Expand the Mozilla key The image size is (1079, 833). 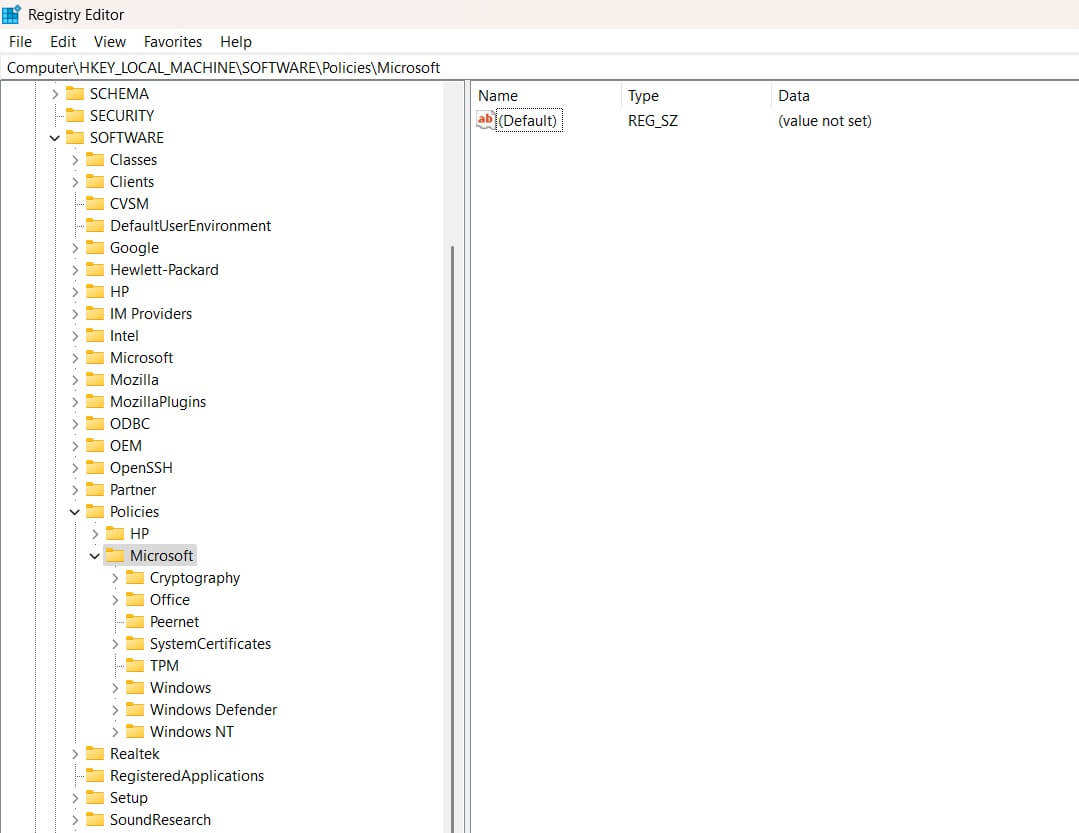click(75, 379)
